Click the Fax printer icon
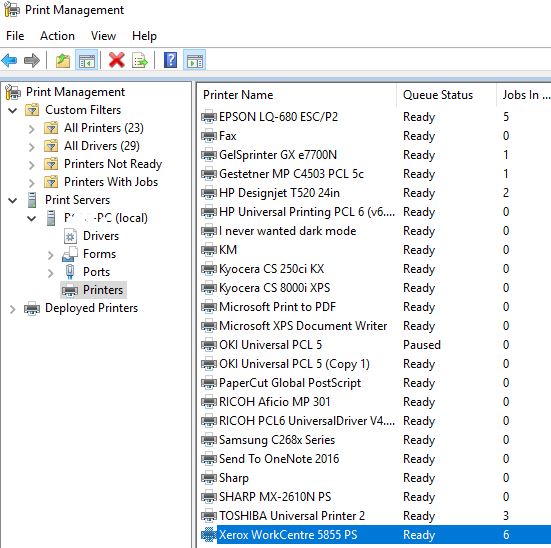 pyautogui.click(x=209, y=136)
